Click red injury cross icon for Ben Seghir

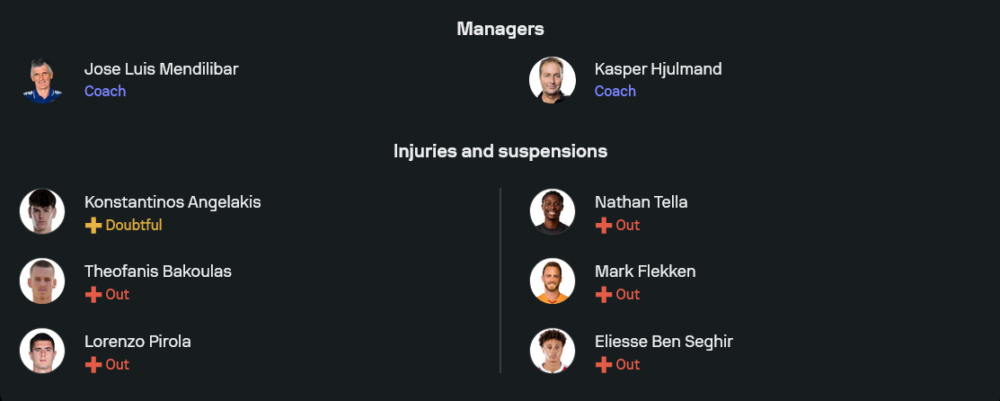(603, 365)
